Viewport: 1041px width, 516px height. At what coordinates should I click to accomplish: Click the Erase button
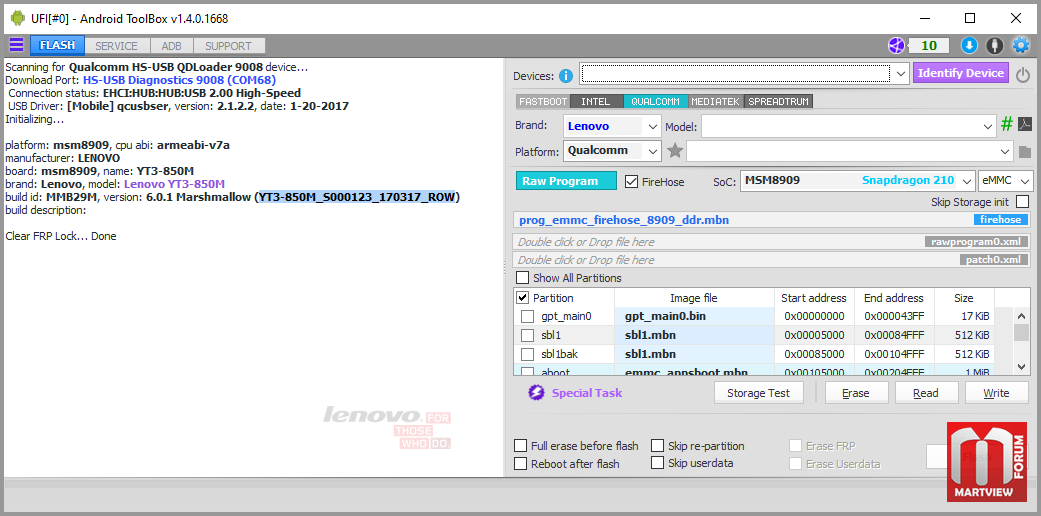point(856,392)
